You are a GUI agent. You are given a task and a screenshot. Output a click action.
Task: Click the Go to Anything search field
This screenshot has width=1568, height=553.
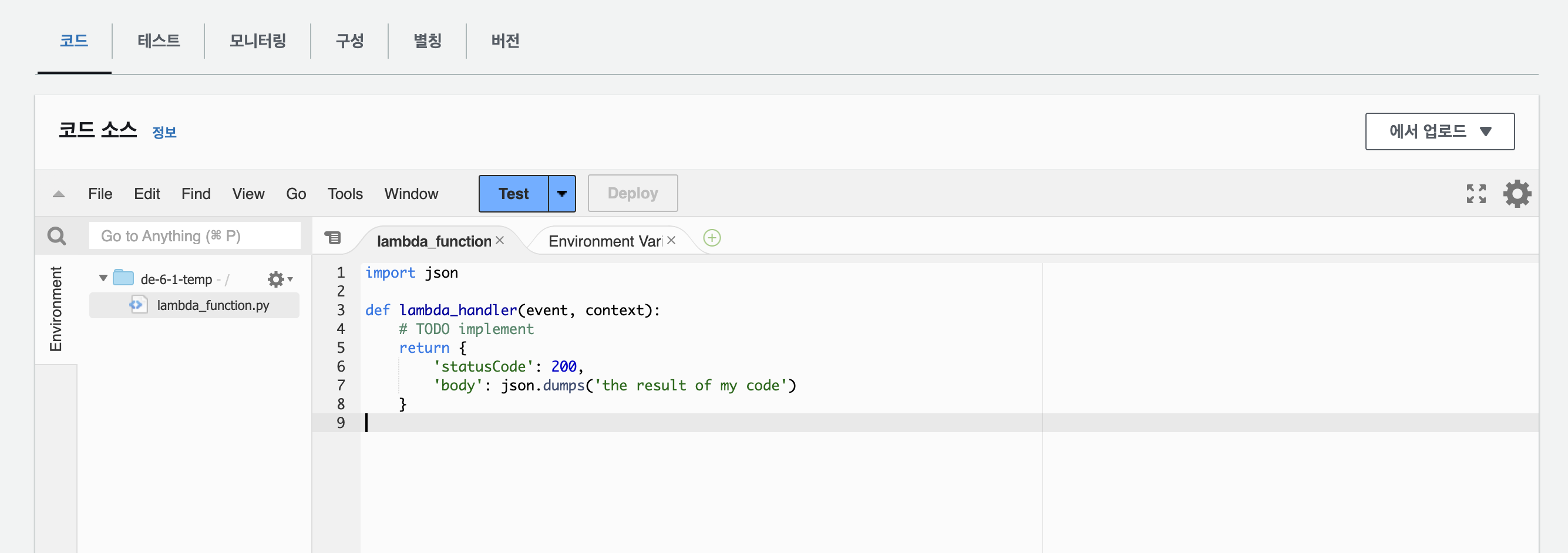click(x=195, y=236)
